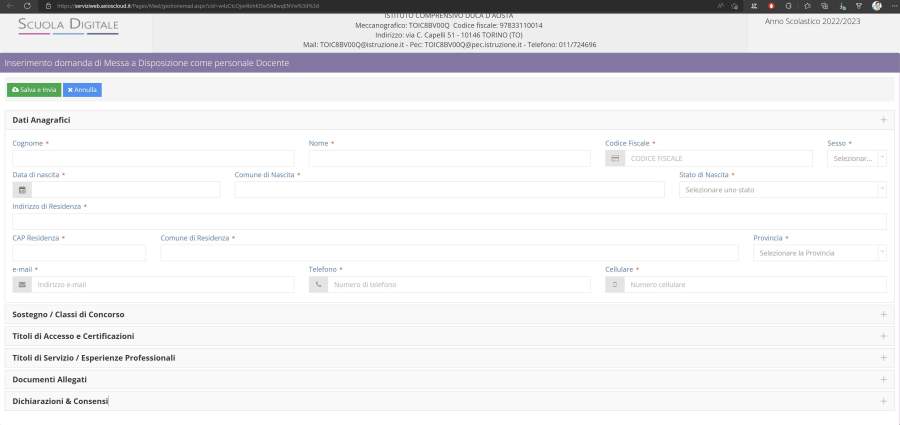Open the Sesso dropdown
Screen dimensions: 900x425
(x=856, y=159)
